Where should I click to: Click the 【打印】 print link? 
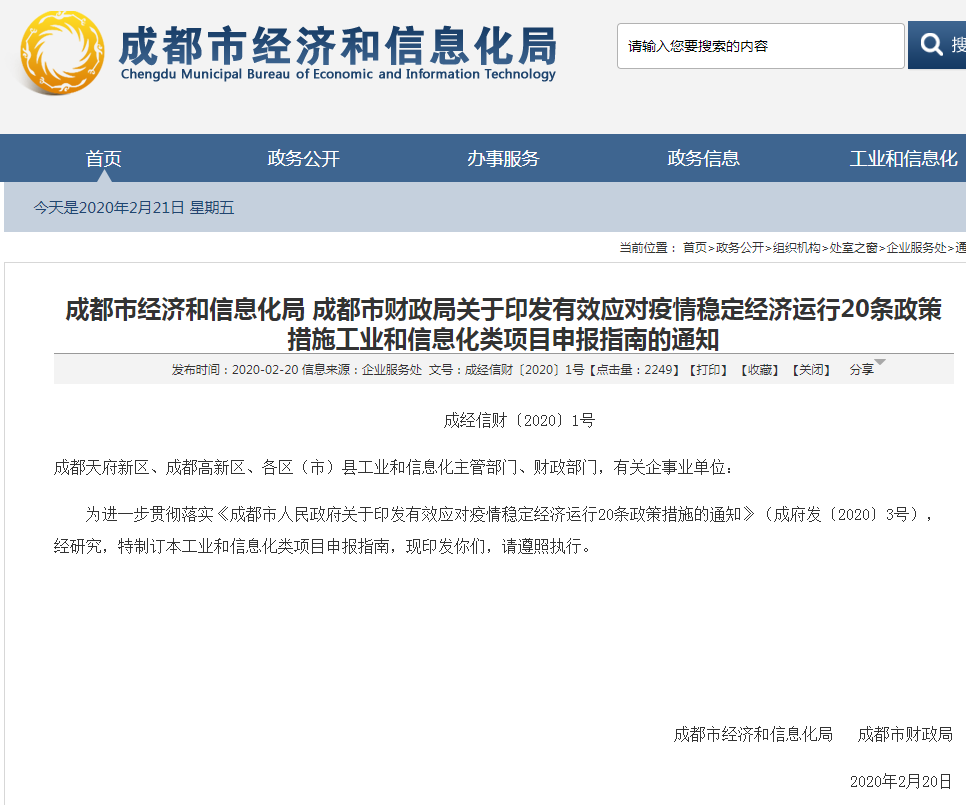709,370
